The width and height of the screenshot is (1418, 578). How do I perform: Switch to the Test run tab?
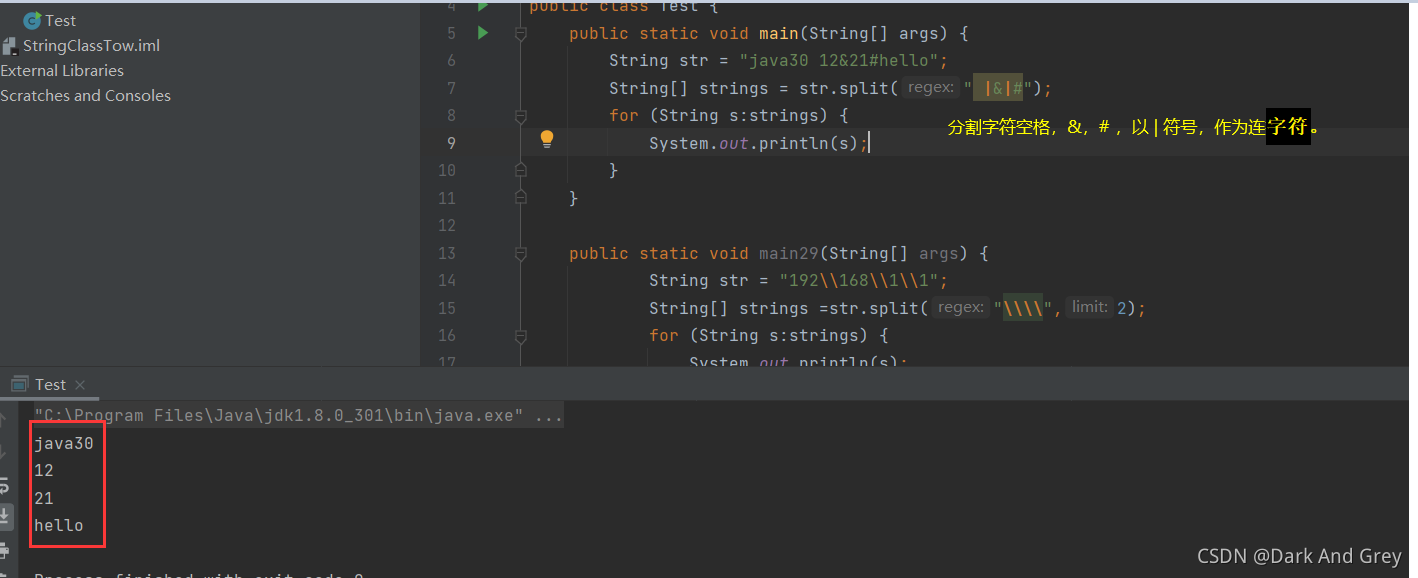click(50, 385)
